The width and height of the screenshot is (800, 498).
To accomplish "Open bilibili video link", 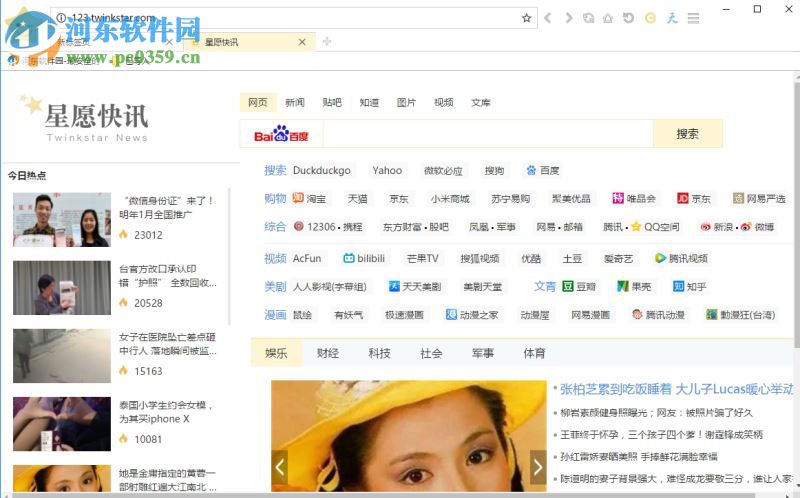I will 364,258.
